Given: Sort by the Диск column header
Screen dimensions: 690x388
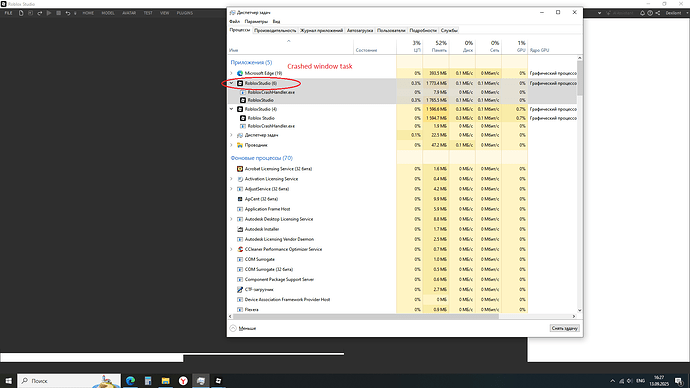Looking at the screenshot, I should click(462, 46).
